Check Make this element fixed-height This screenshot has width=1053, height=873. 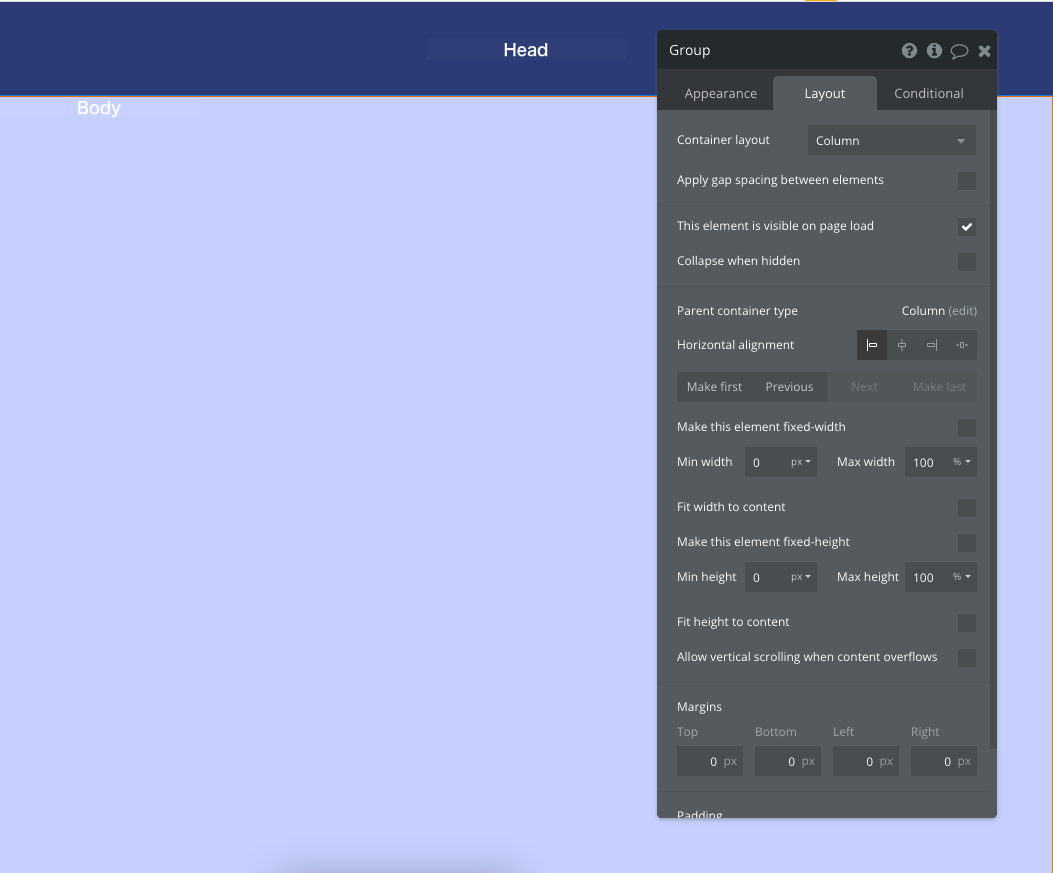[966, 543]
